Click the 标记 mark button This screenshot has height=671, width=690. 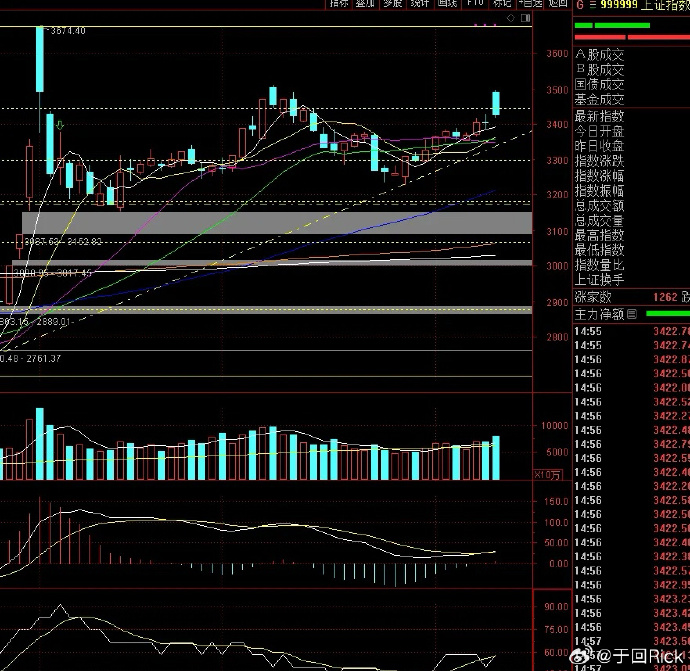pos(501,4)
